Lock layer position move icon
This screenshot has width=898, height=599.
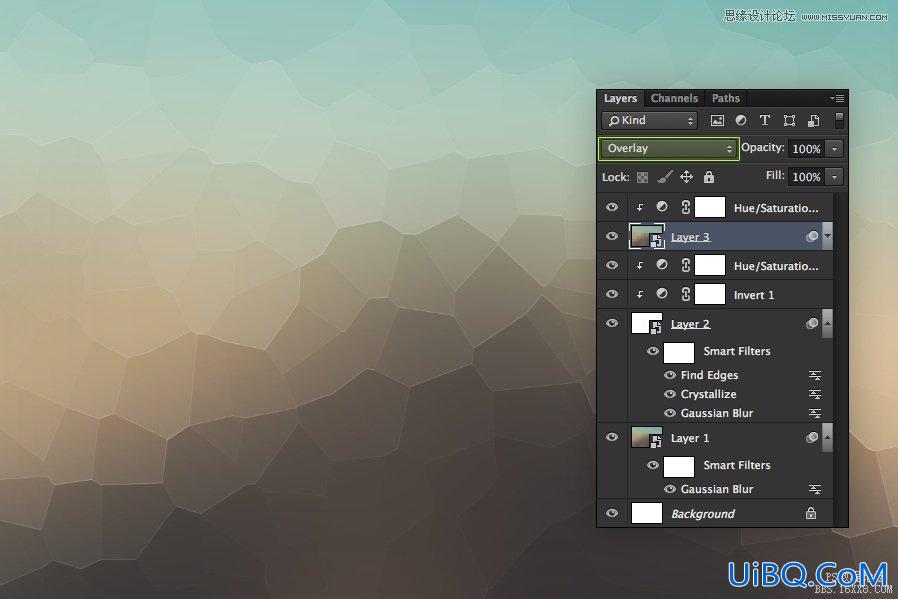(686, 177)
